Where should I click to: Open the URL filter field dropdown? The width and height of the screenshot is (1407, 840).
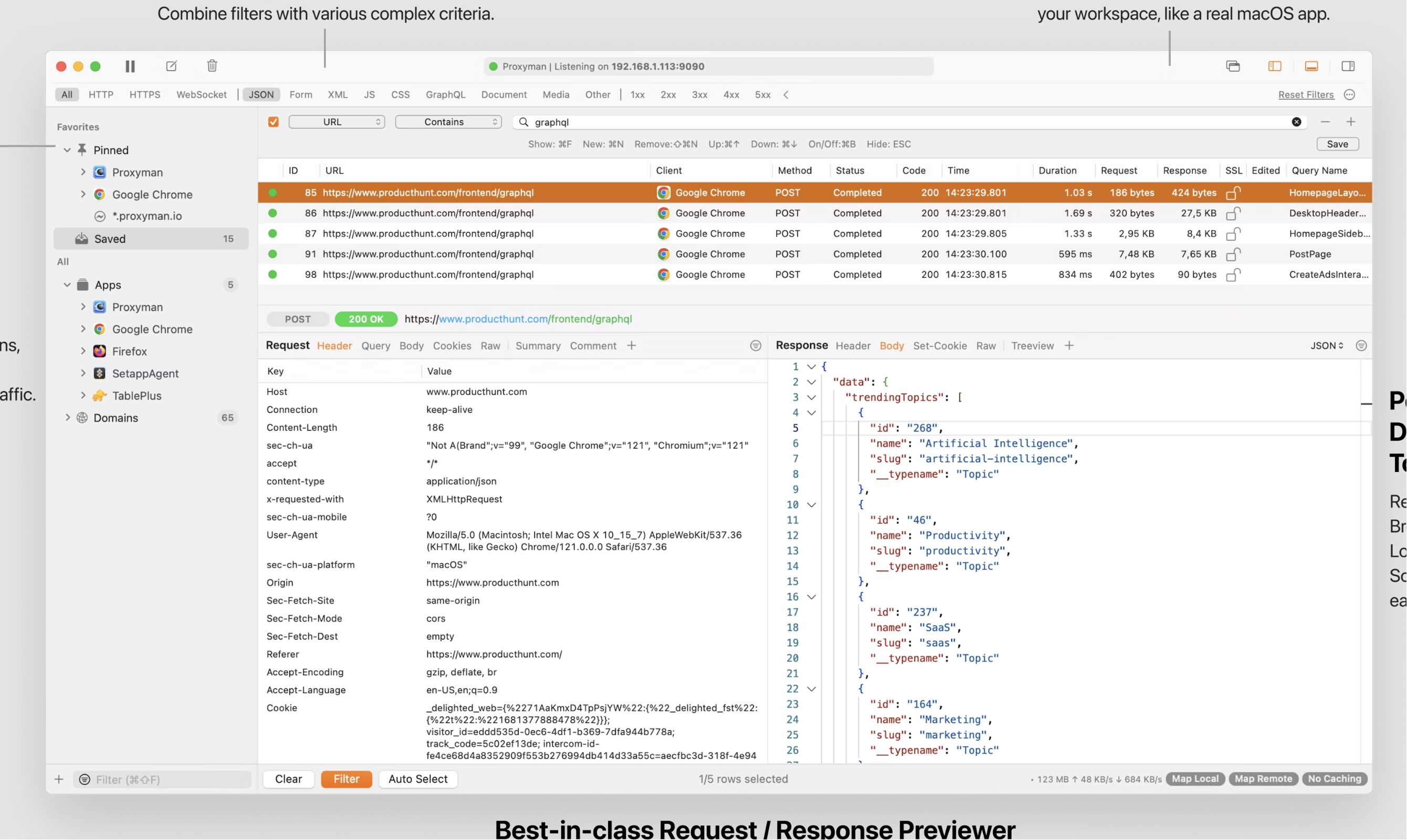tap(337, 122)
